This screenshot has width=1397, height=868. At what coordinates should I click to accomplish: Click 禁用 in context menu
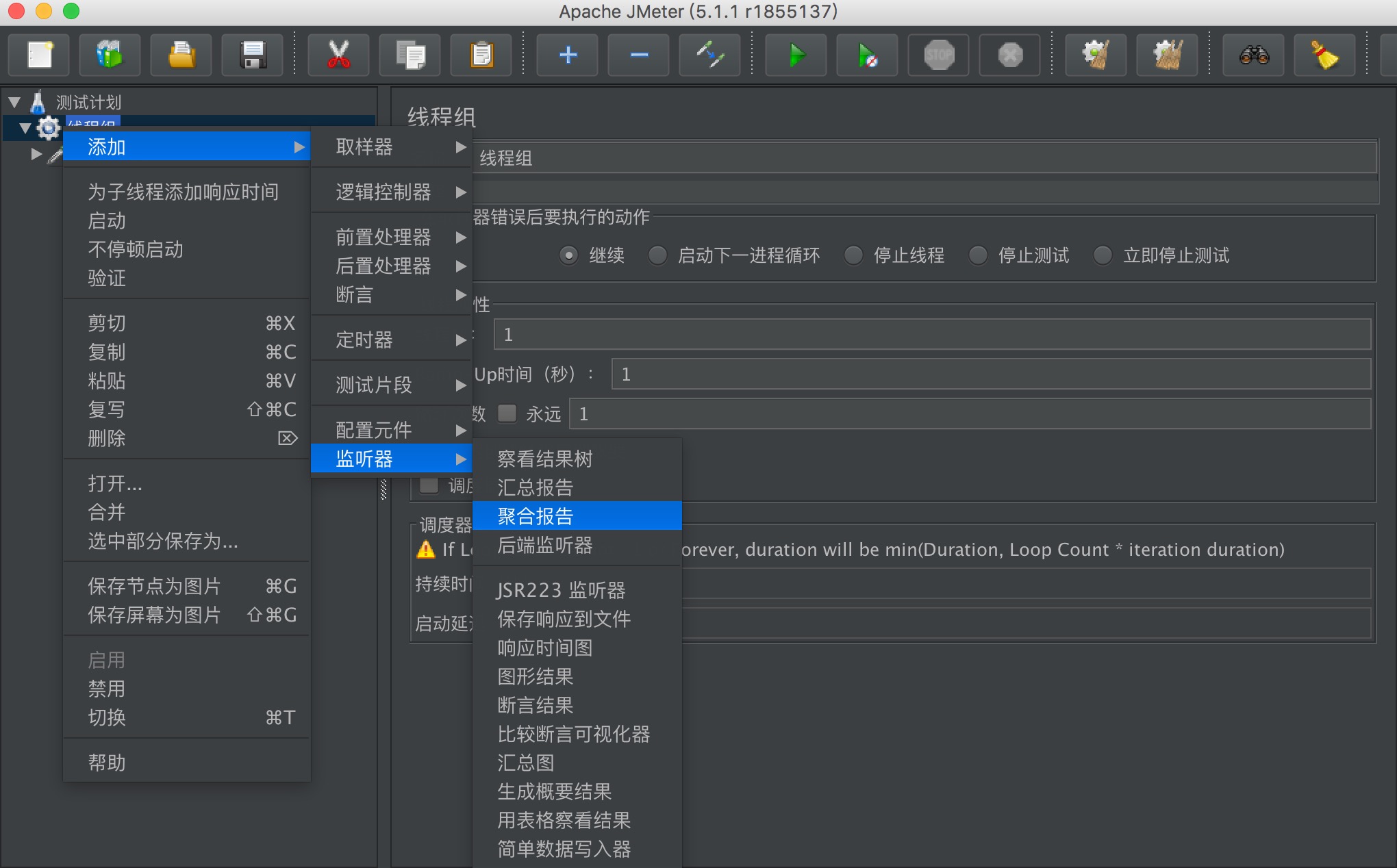coord(187,689)
